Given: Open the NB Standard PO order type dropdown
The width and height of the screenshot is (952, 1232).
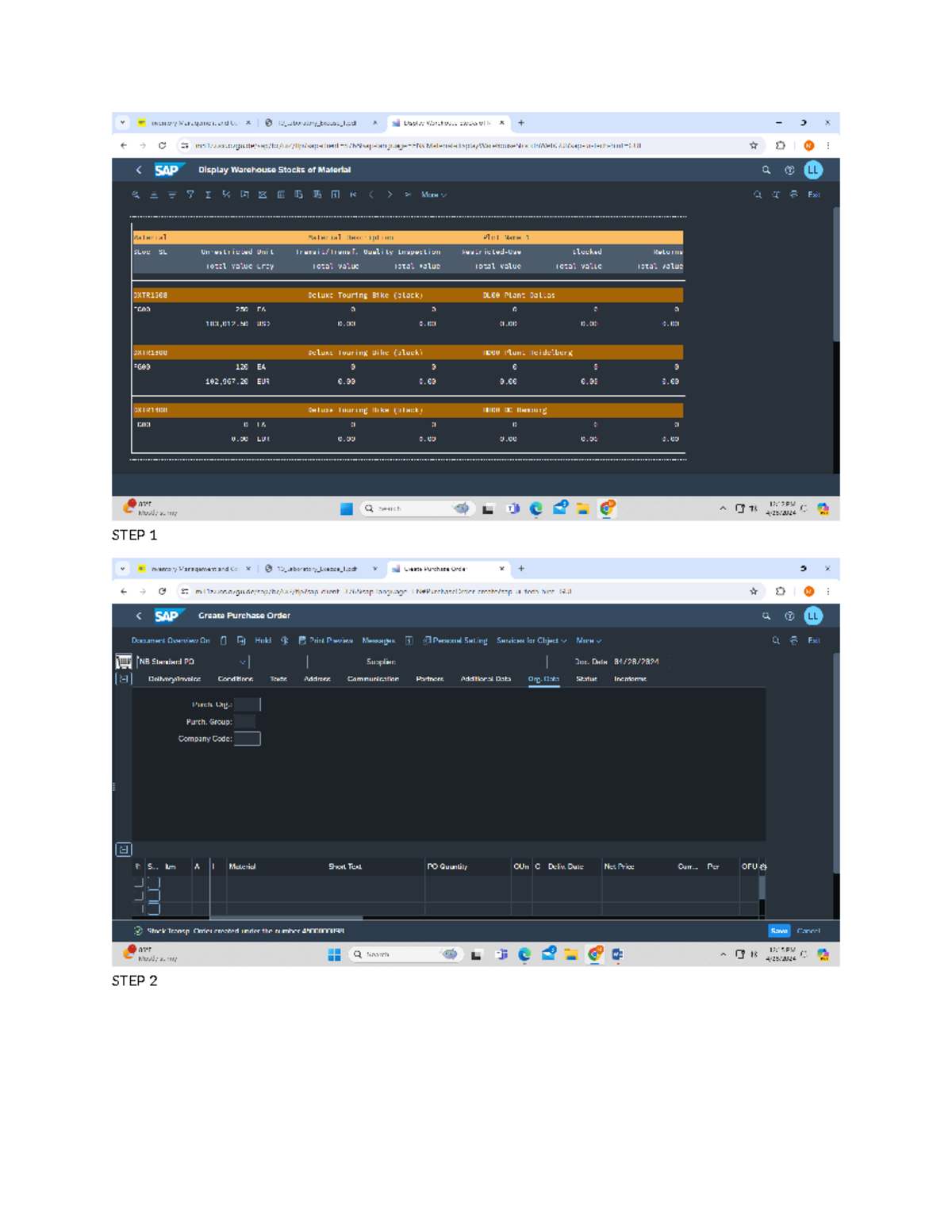Looking at the screenshot, I should (x=242, y=662).
